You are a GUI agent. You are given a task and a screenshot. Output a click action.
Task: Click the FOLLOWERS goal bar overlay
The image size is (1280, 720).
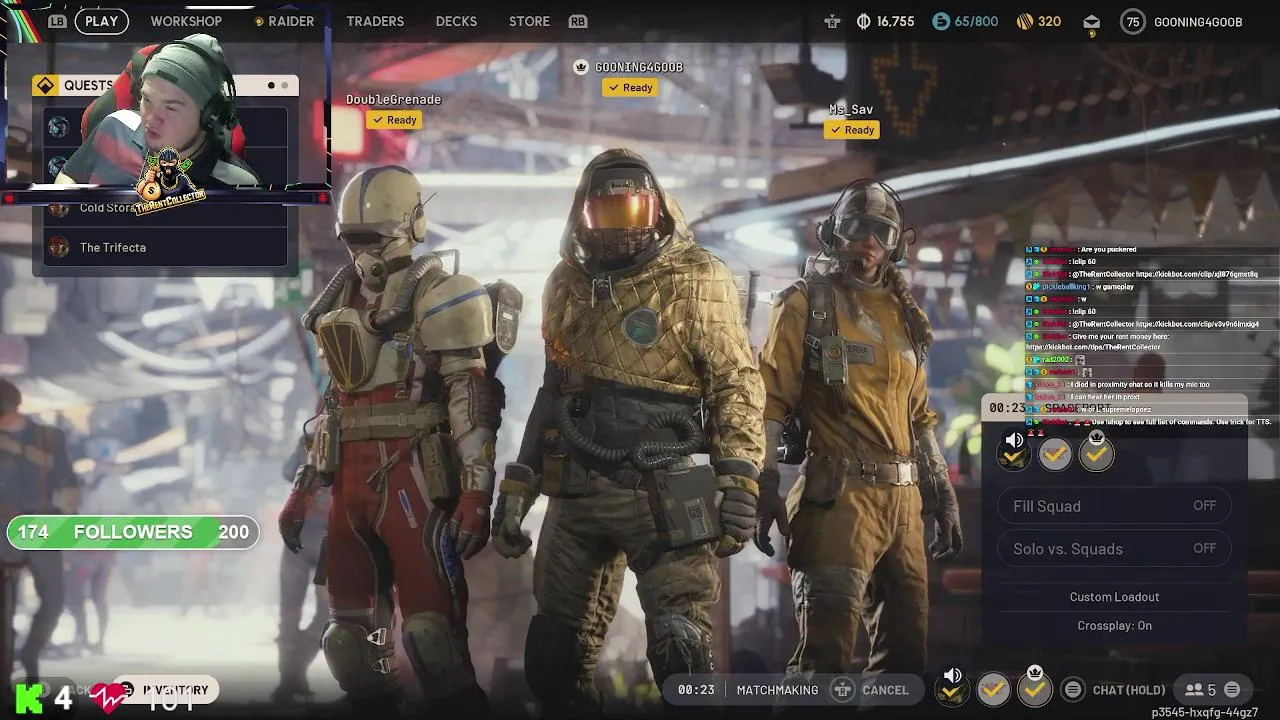[133, 532]
